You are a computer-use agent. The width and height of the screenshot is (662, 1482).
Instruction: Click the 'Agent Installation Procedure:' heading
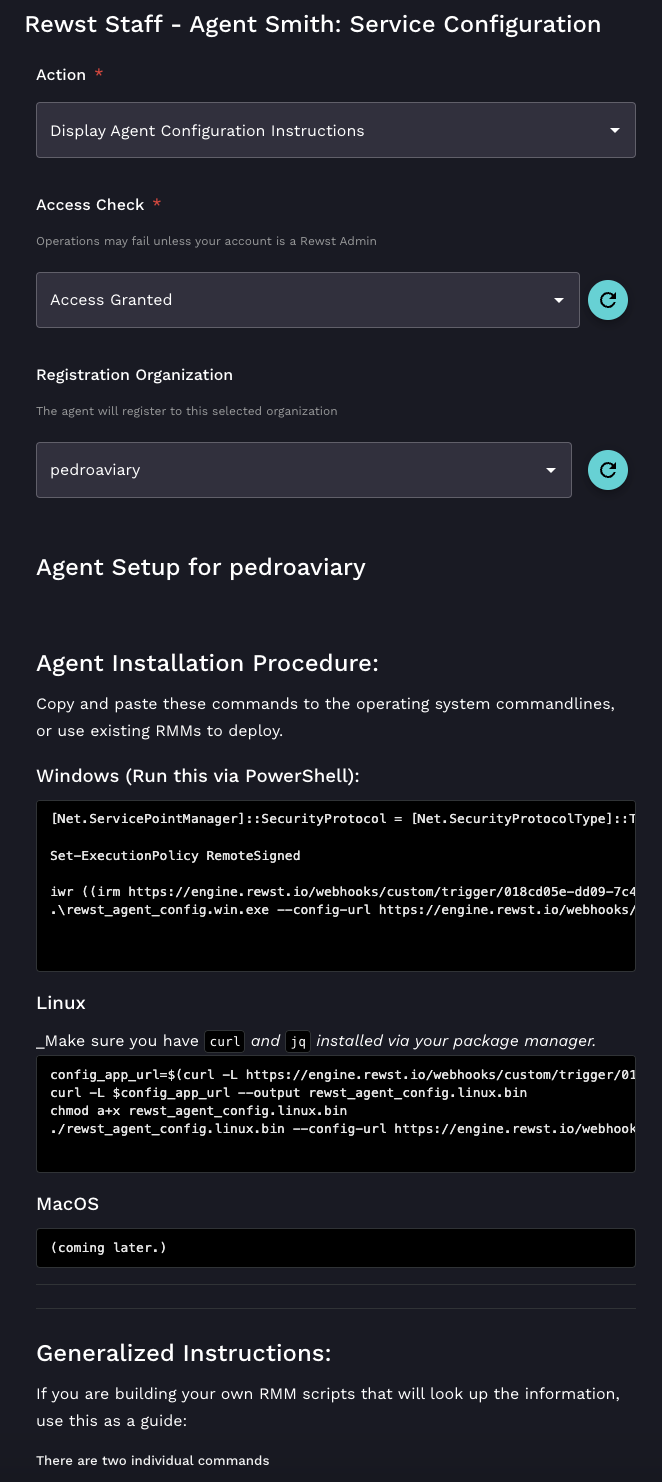tap(207, 663)
